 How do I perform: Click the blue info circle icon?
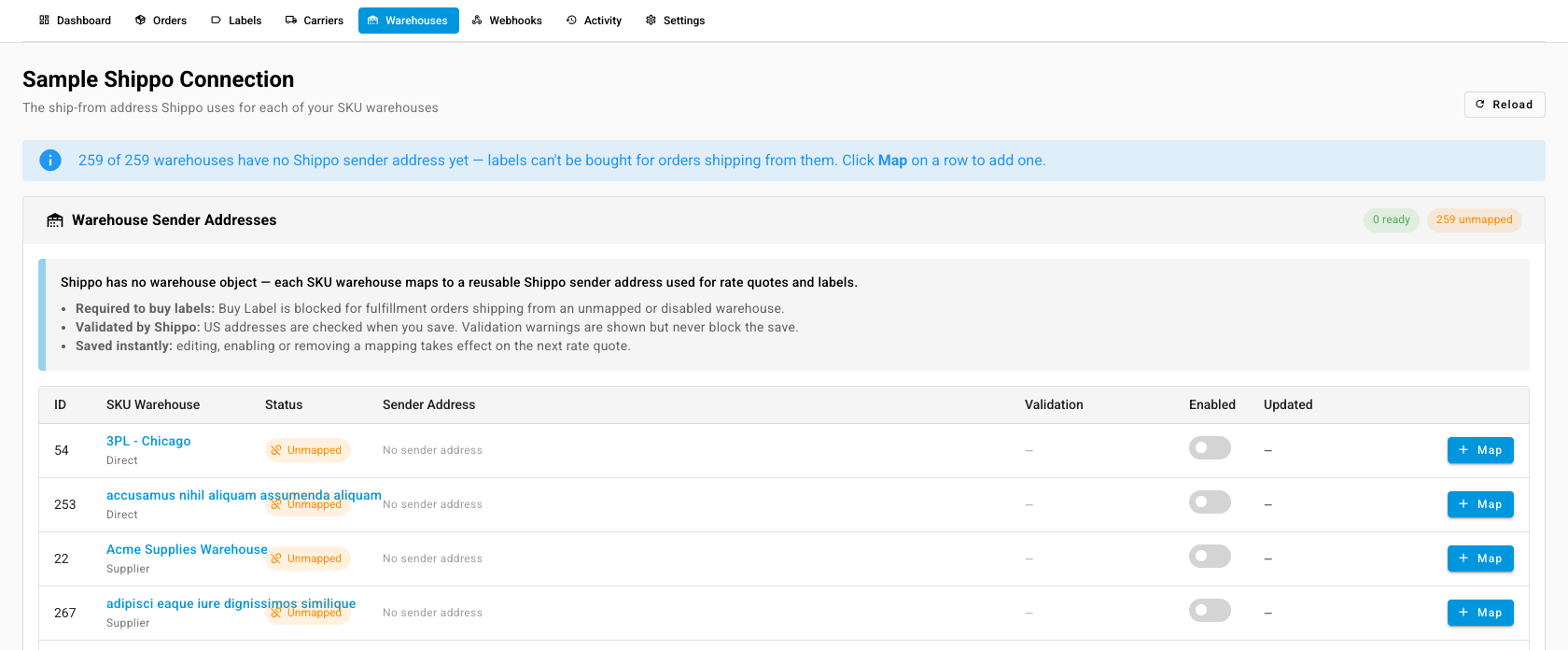coord(50,161)
